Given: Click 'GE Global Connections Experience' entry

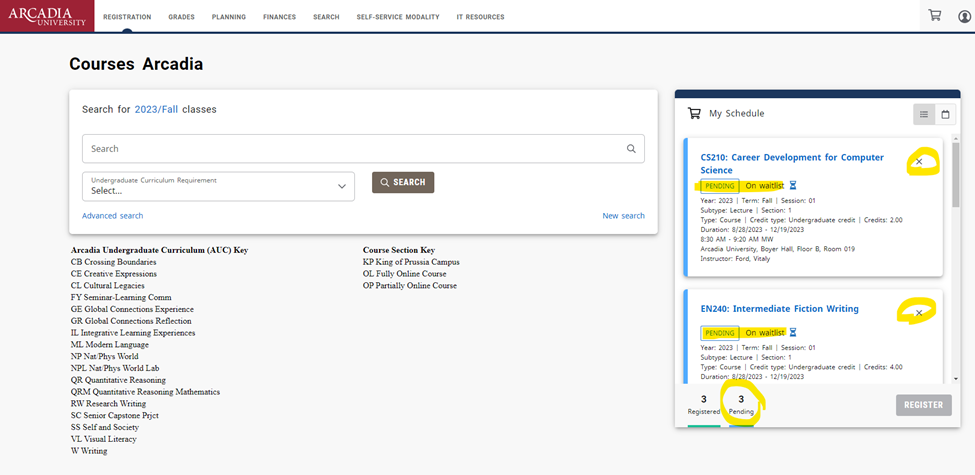Looking at the screenshot, I should pos(132,310).
